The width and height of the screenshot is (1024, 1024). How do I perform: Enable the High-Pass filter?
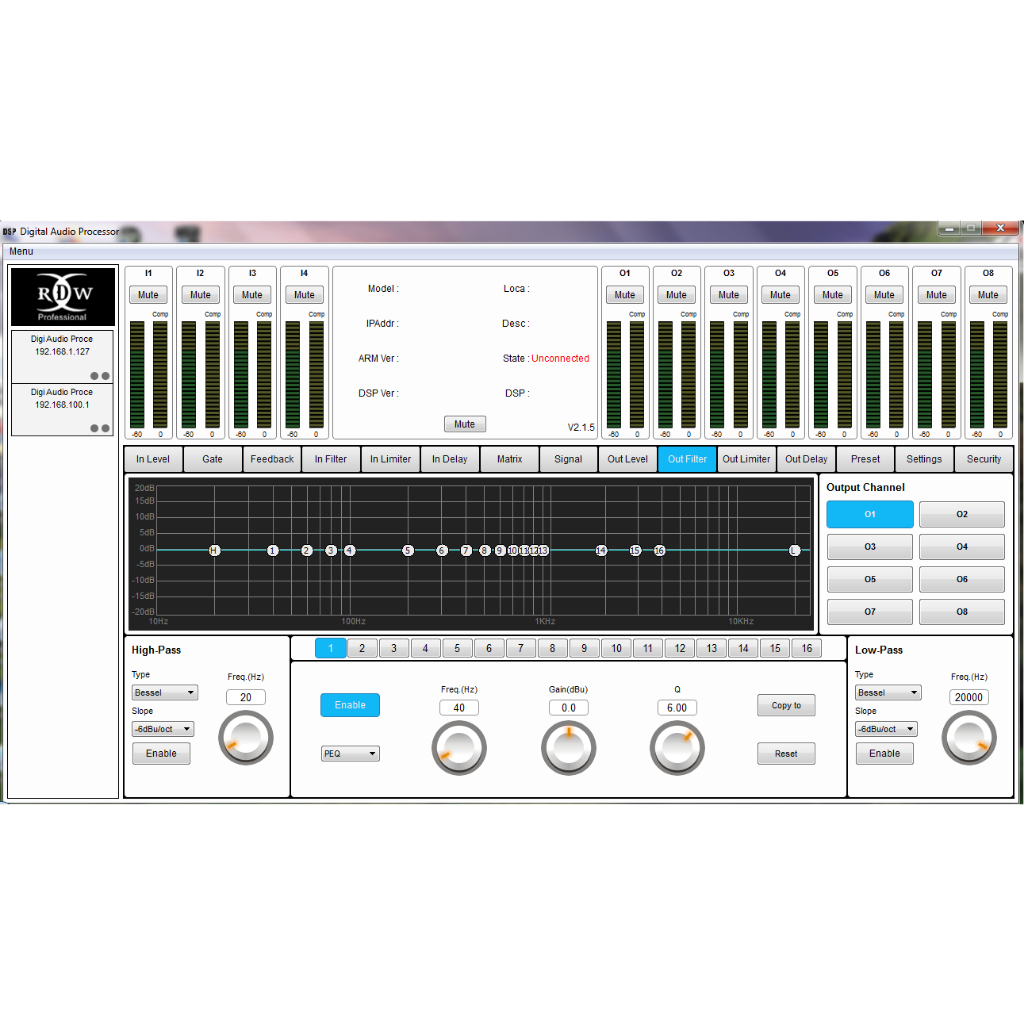161,753
